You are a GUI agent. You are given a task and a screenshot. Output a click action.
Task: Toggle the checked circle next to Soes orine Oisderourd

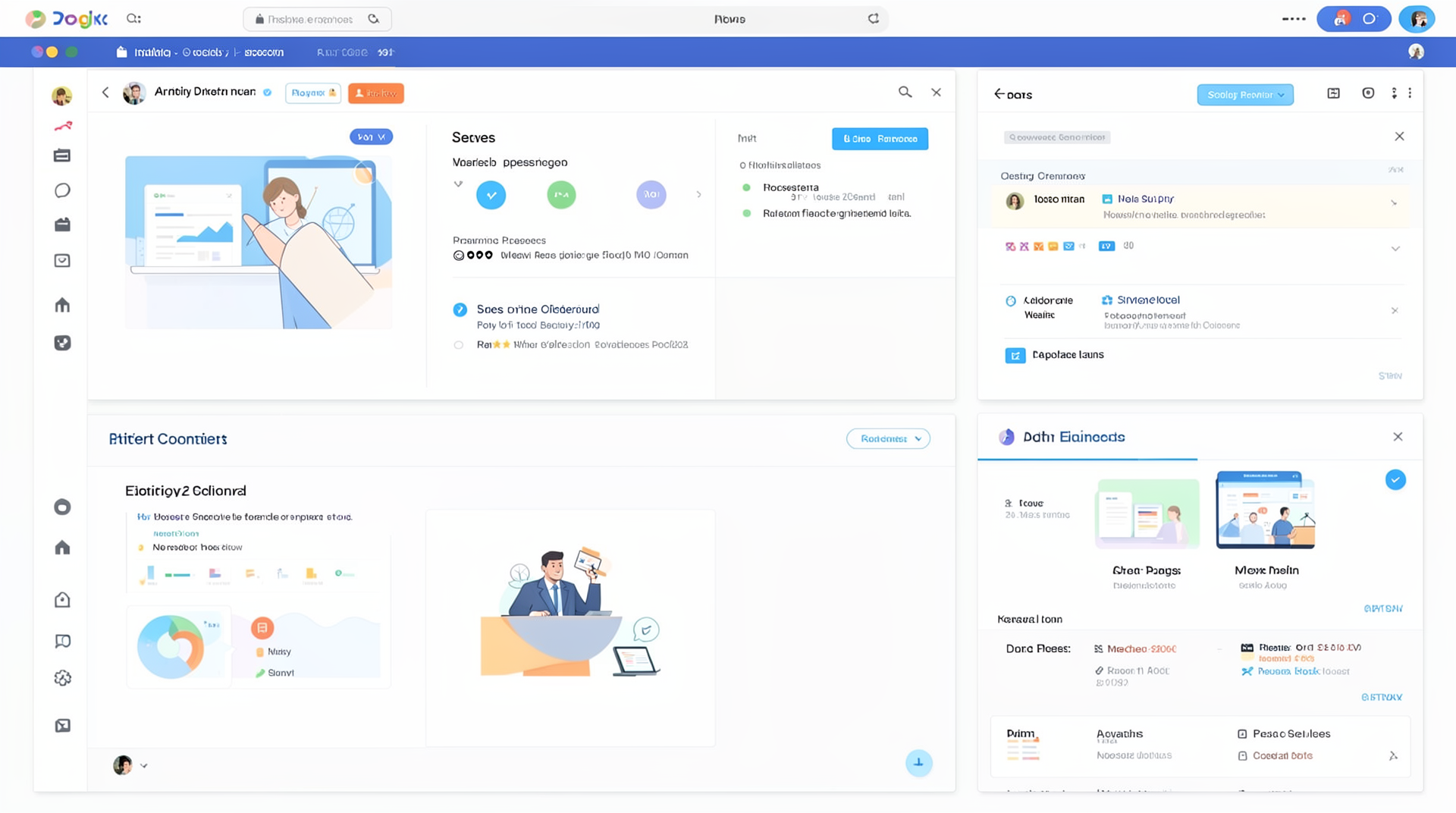[x=460, y=309]
